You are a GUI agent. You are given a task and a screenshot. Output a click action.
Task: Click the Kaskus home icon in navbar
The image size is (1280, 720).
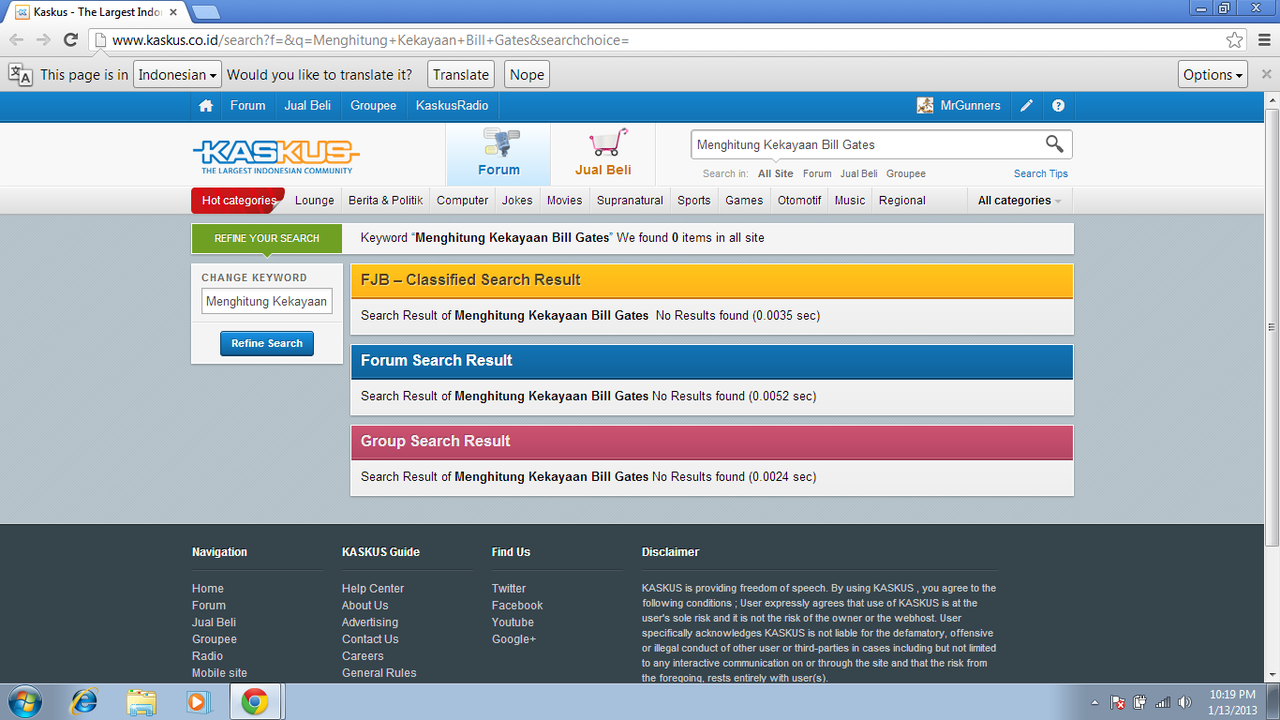(x=206, y=106)
